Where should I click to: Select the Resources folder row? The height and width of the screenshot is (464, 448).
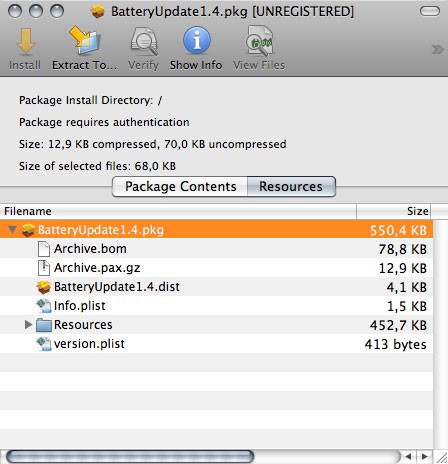tap(216, 325)
